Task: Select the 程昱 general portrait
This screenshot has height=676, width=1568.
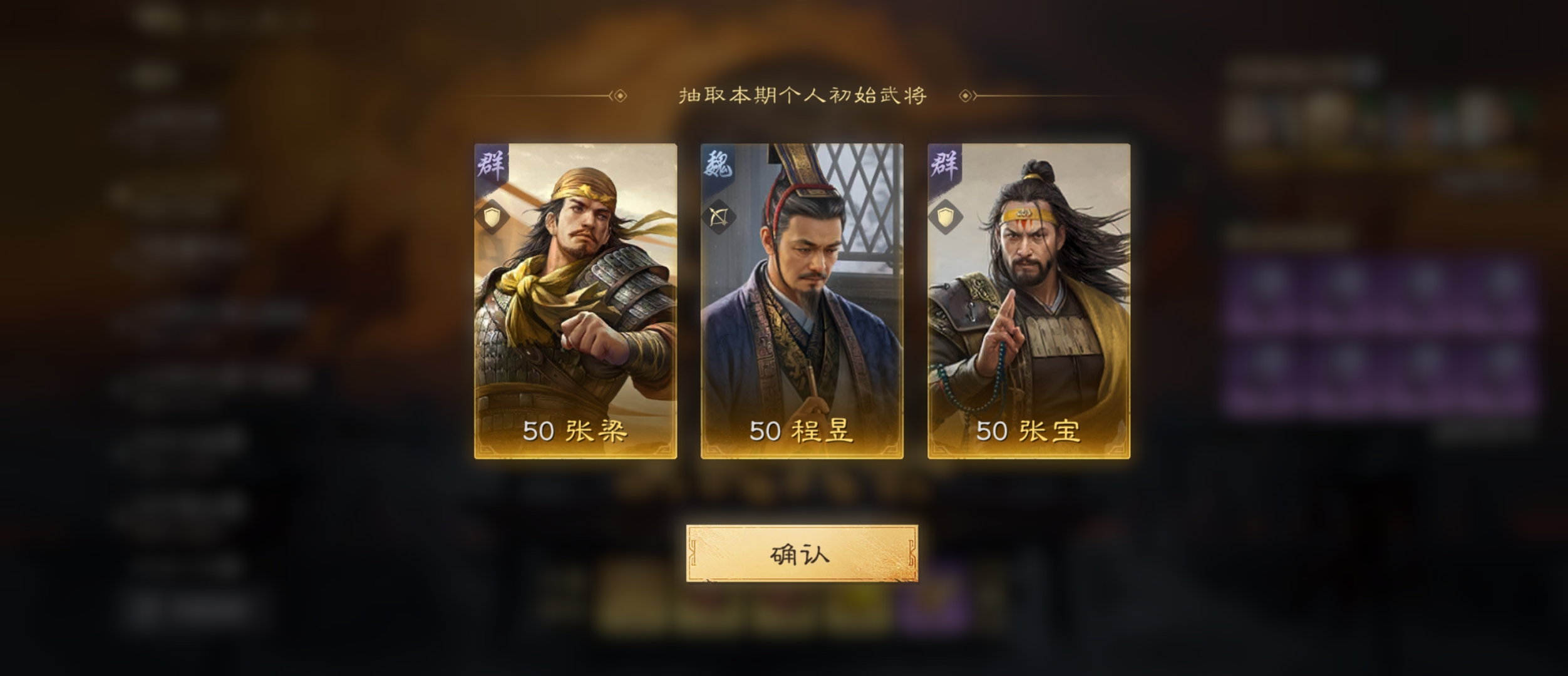Action: point(802,301)
